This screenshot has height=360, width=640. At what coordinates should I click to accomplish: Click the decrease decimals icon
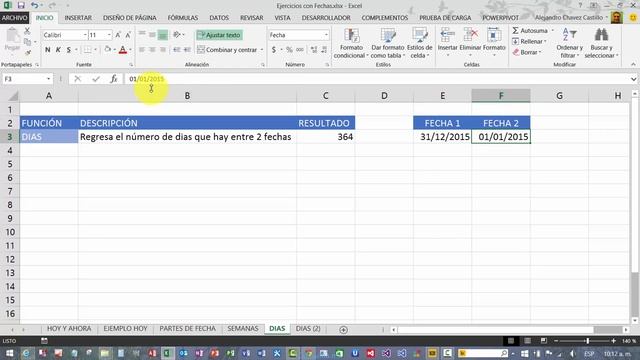pyautogui.click(x=324, y=50)
